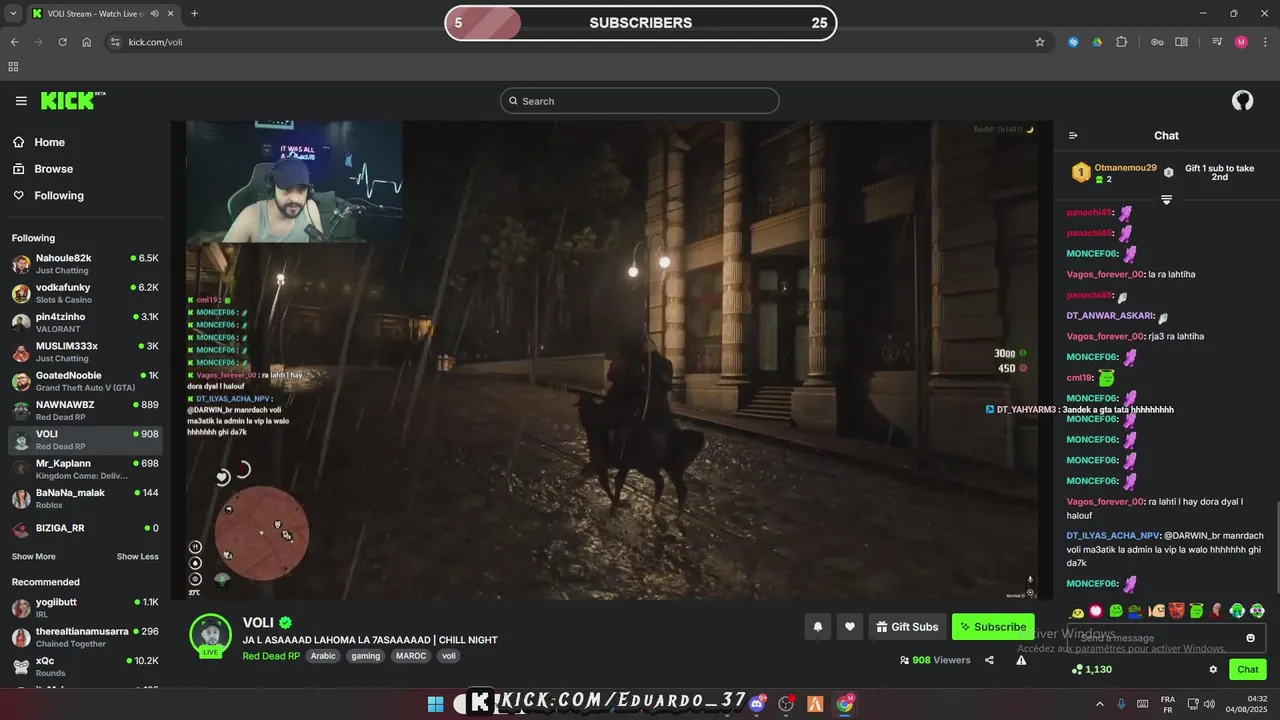
Task: Open chat settings gear
Action: pos(1213,670)
